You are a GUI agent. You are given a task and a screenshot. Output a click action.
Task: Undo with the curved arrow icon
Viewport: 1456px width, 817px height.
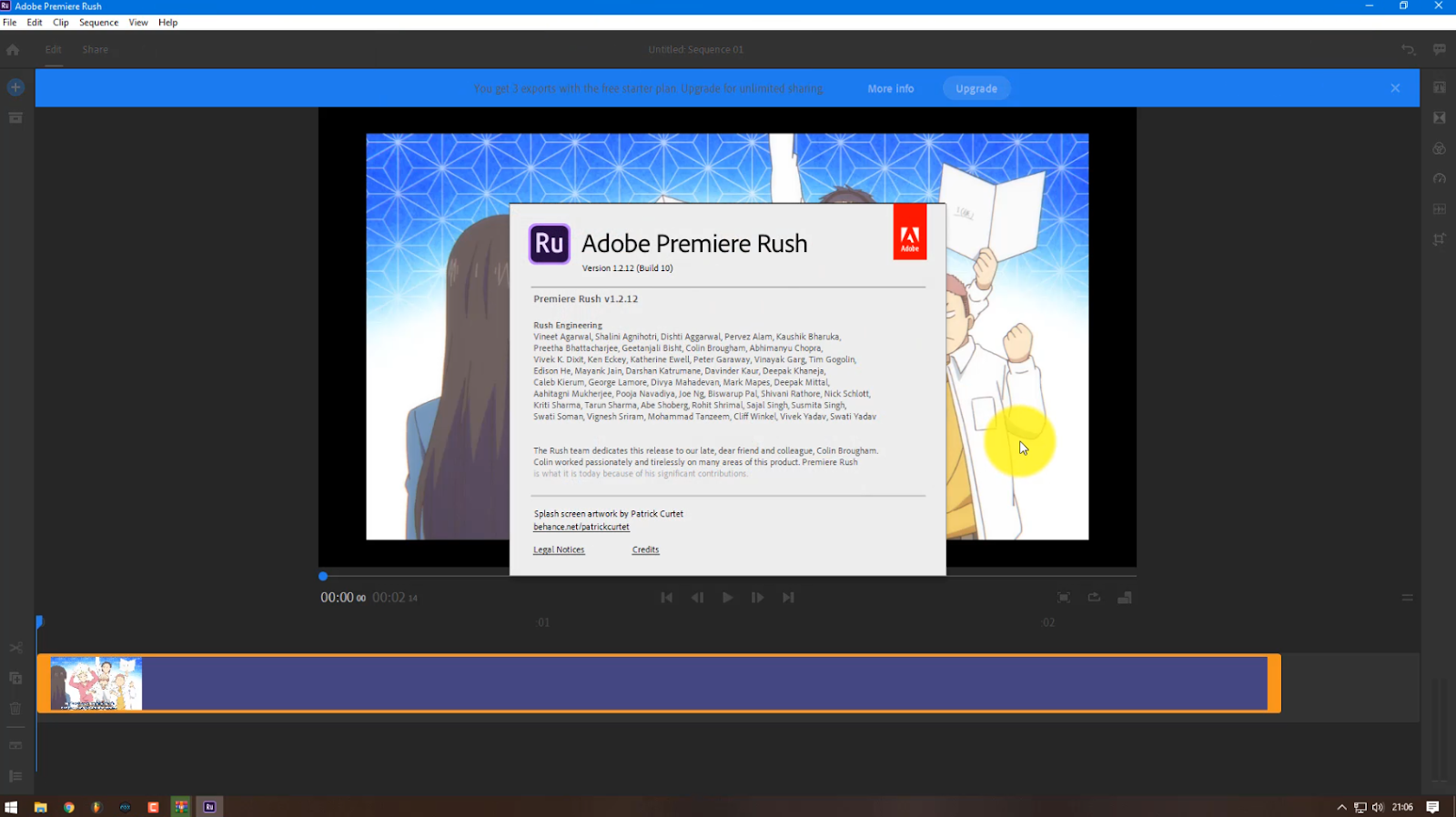1409,50
